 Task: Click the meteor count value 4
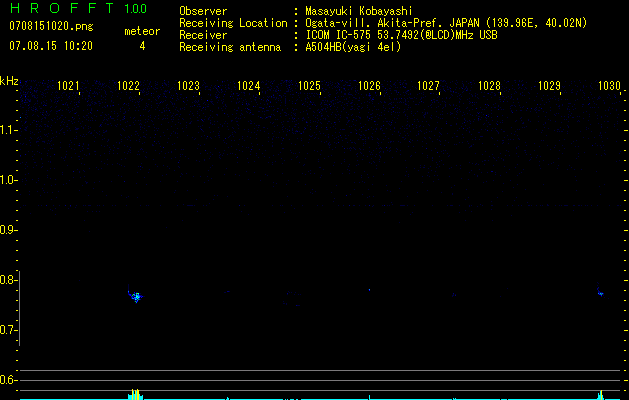[142, 46]
